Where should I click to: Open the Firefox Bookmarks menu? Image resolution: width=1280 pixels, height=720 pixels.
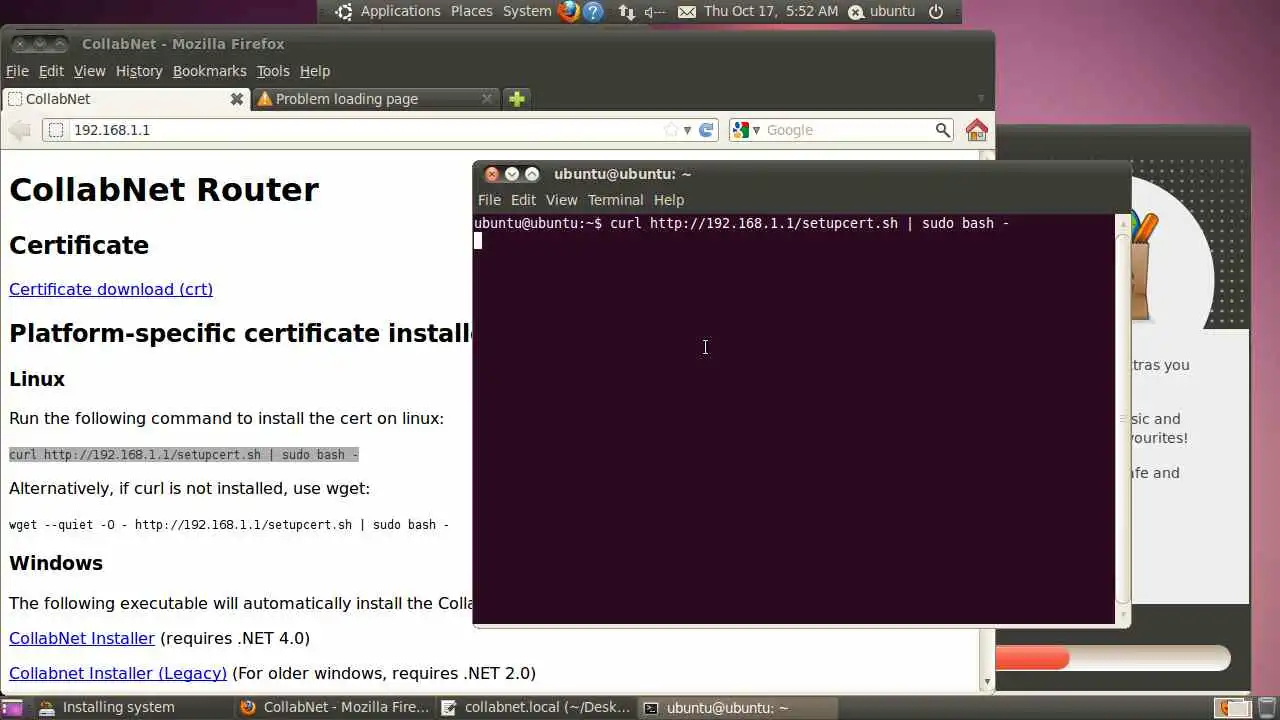pos(209,71)
